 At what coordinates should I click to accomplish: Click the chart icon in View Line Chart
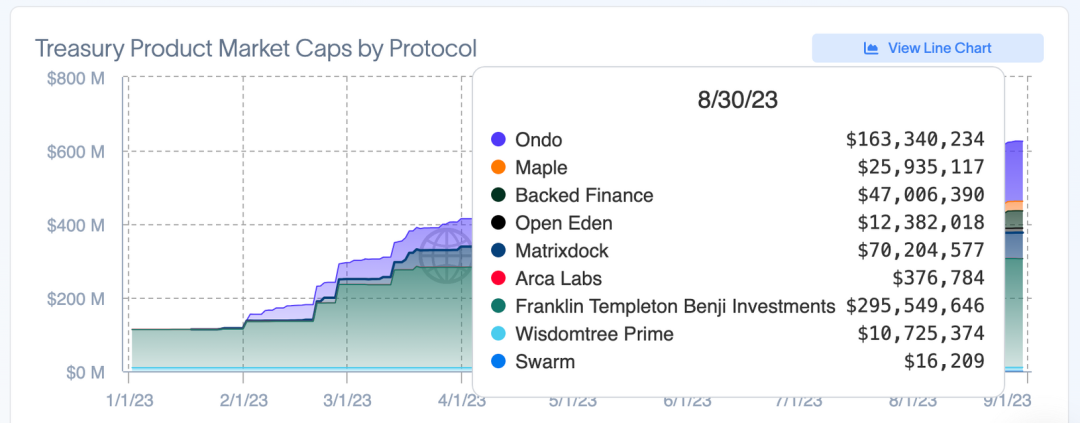(870, 48)
